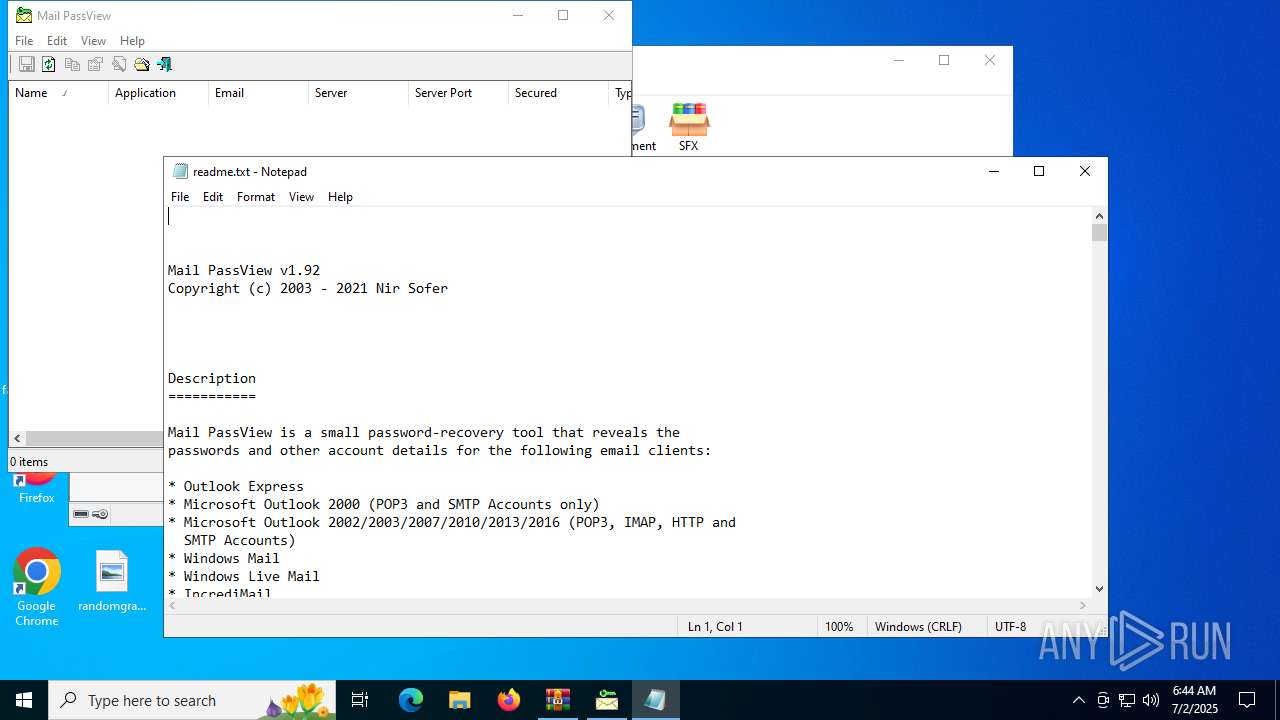
Task: Click the 'Ln 1, Col 1' status bar entry
Action: [x=715, y=626]
